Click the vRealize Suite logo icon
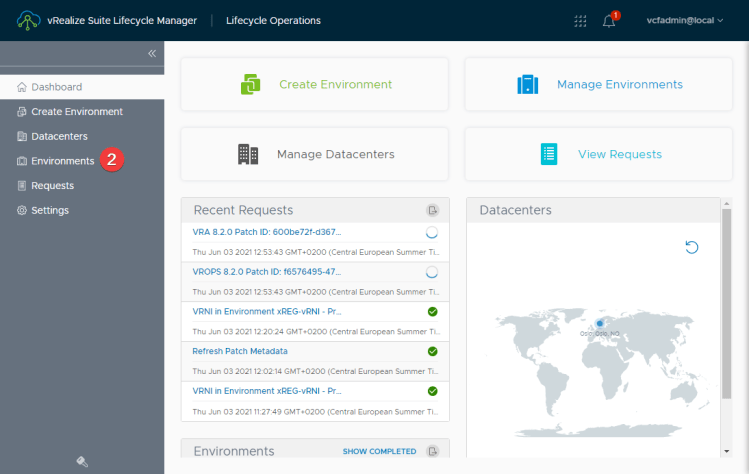Viewport: 749px width, 474px height. (x=27, y=20)
